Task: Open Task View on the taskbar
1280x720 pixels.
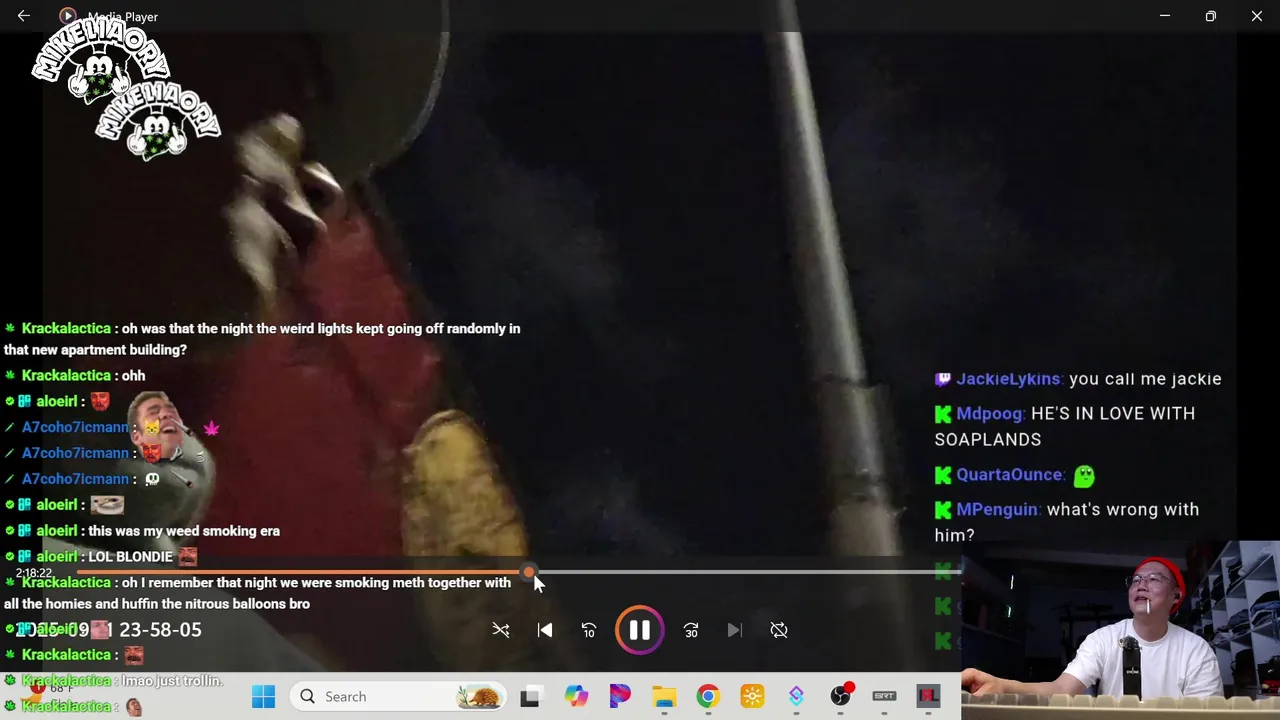Action: point(530,696)
